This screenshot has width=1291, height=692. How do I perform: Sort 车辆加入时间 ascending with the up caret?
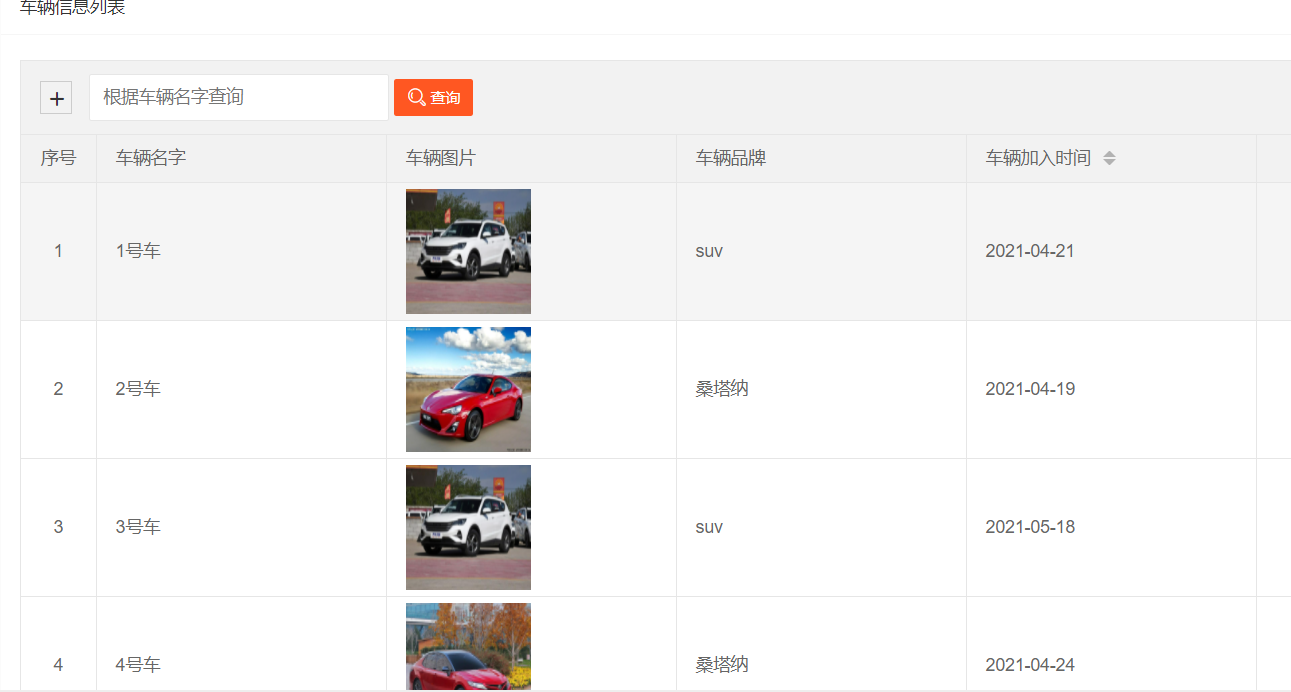pyautogui.click(x=1110, y=154)
